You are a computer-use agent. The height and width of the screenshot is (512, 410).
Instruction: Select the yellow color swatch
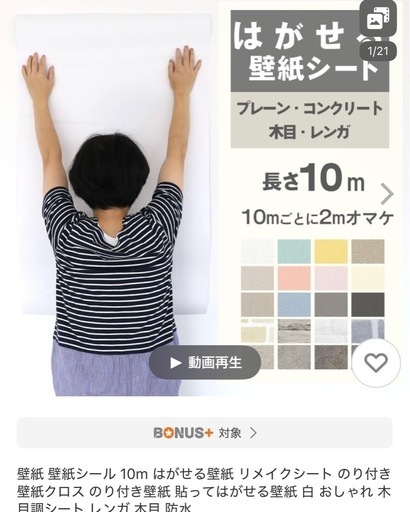[x=331, y=252]
